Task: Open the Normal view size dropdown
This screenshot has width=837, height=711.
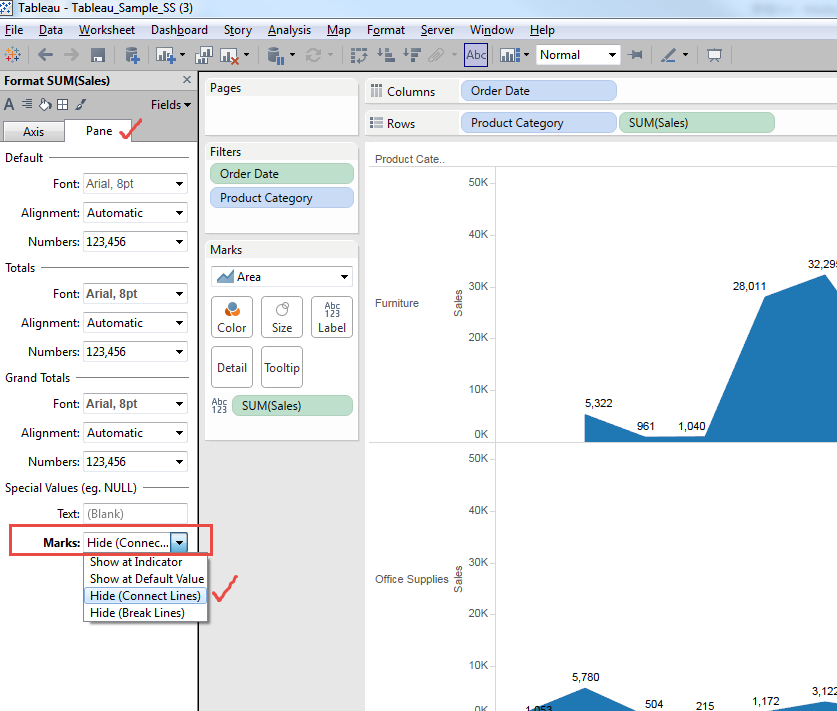Action: point(578,55)
